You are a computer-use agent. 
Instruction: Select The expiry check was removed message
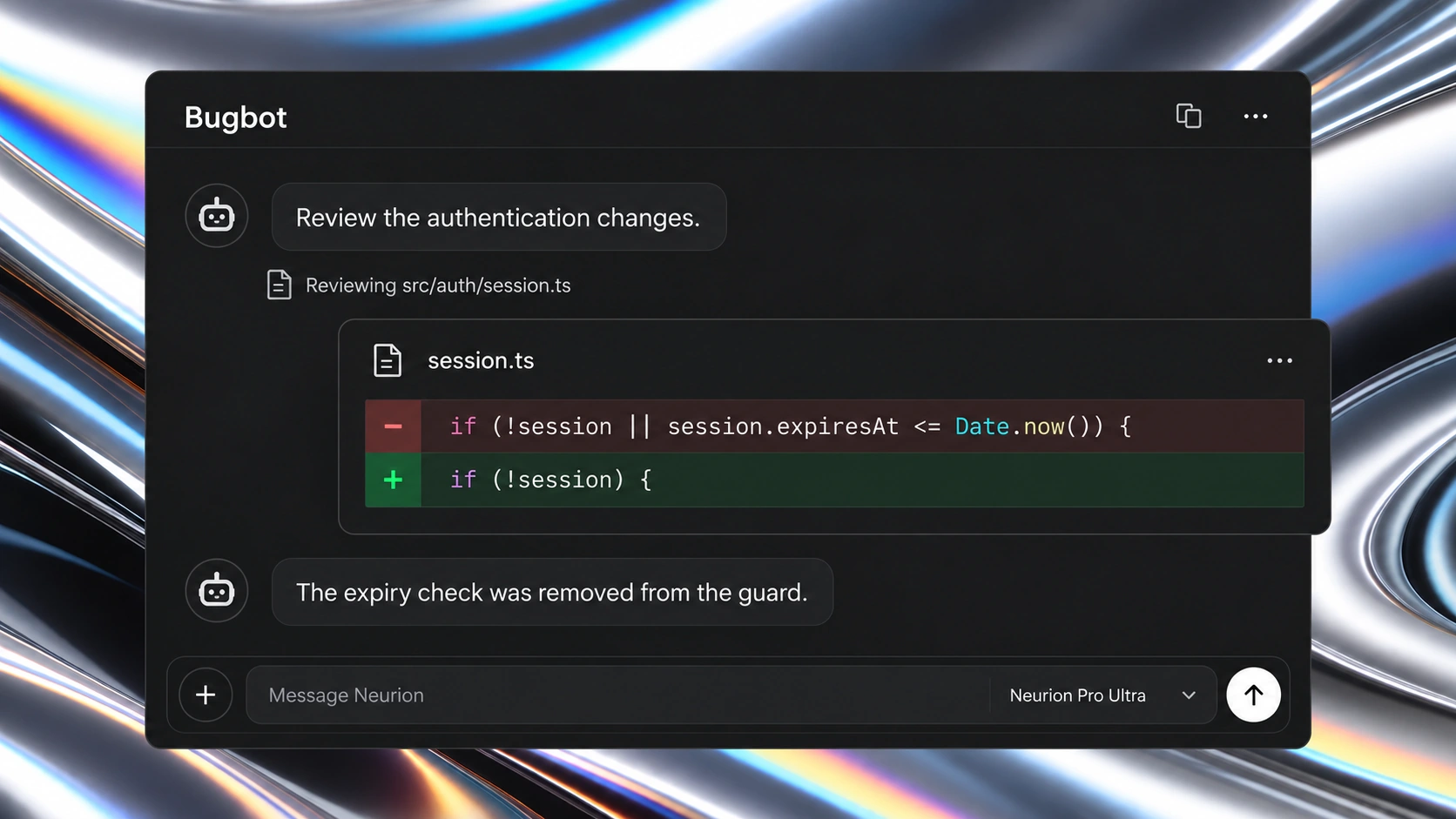(552, 592)
